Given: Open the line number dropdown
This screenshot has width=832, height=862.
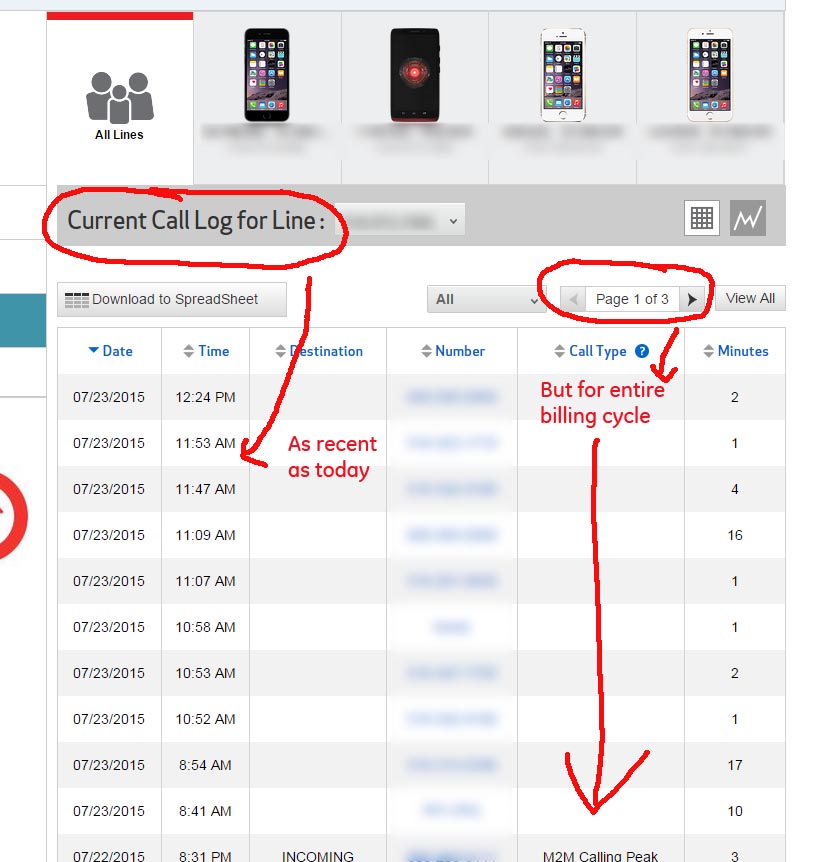Looking at the screenshot, I should point(400,220).
